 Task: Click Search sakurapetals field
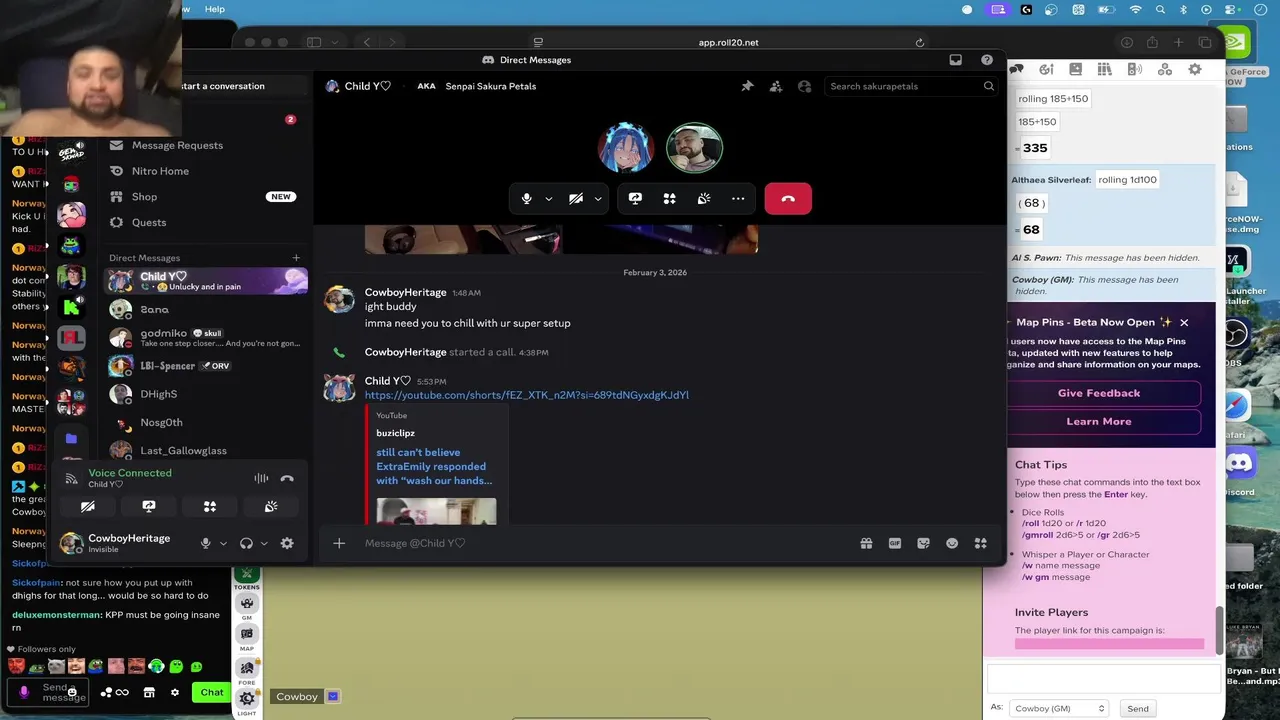point(910,86)
